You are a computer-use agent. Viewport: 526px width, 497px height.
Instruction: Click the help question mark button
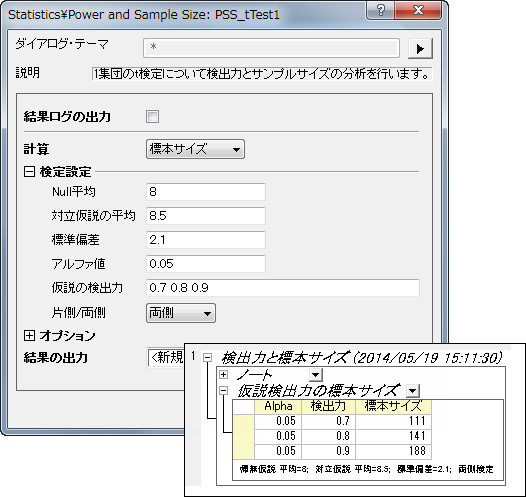(381, 11)
